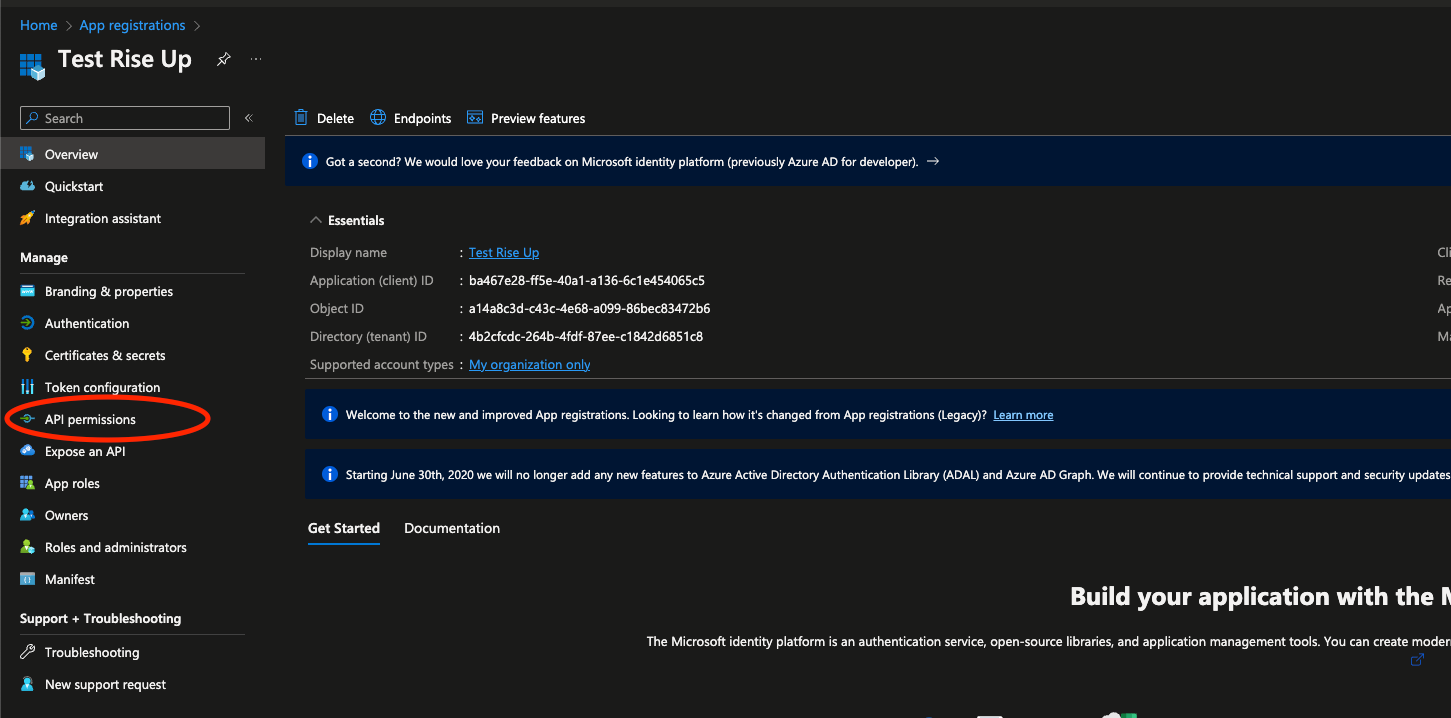Delete this app registration

pyautogui.click(x=324, y=117)
